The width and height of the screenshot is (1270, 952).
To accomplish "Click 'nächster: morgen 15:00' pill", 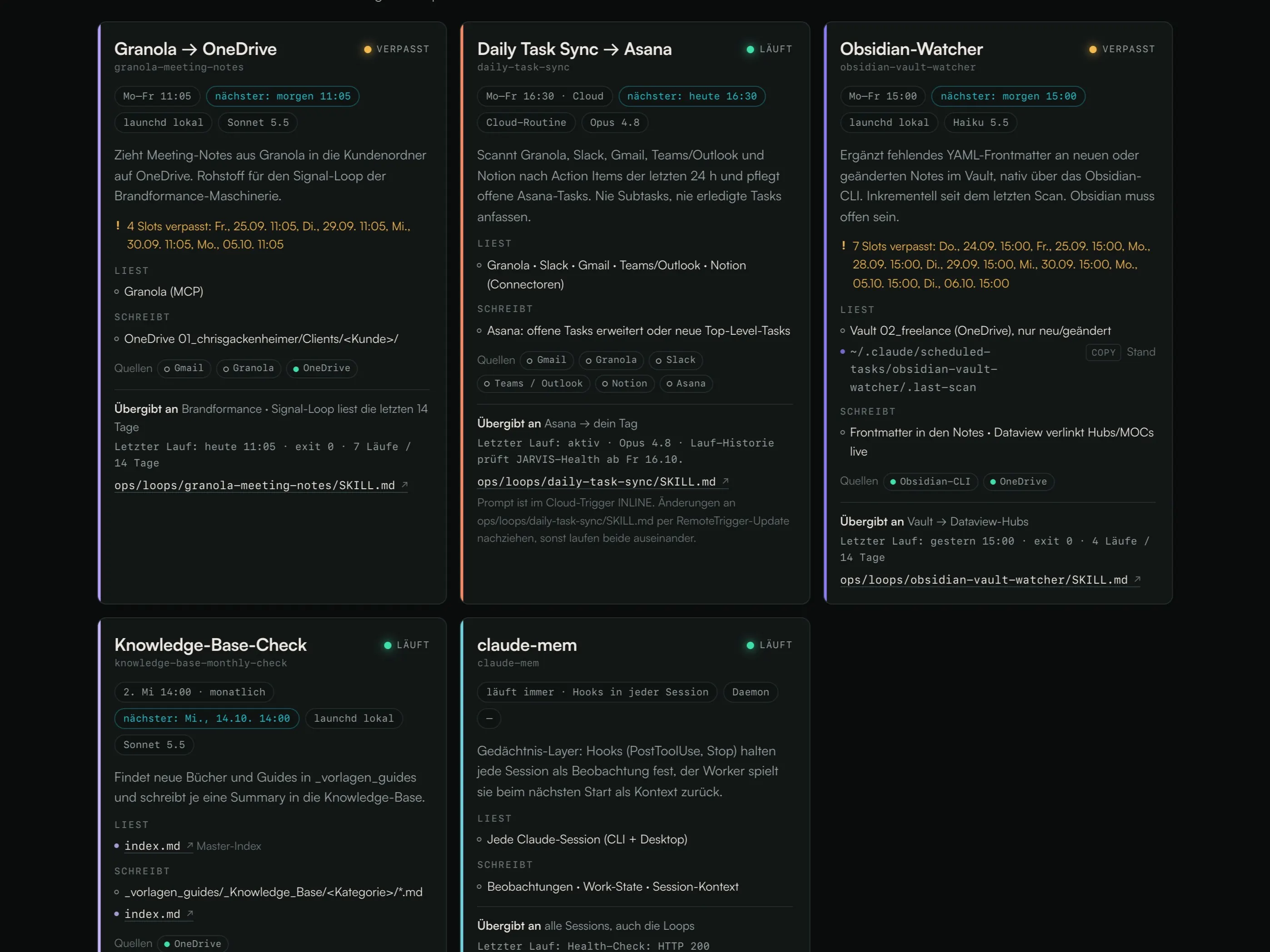I will coord(1008,96).
